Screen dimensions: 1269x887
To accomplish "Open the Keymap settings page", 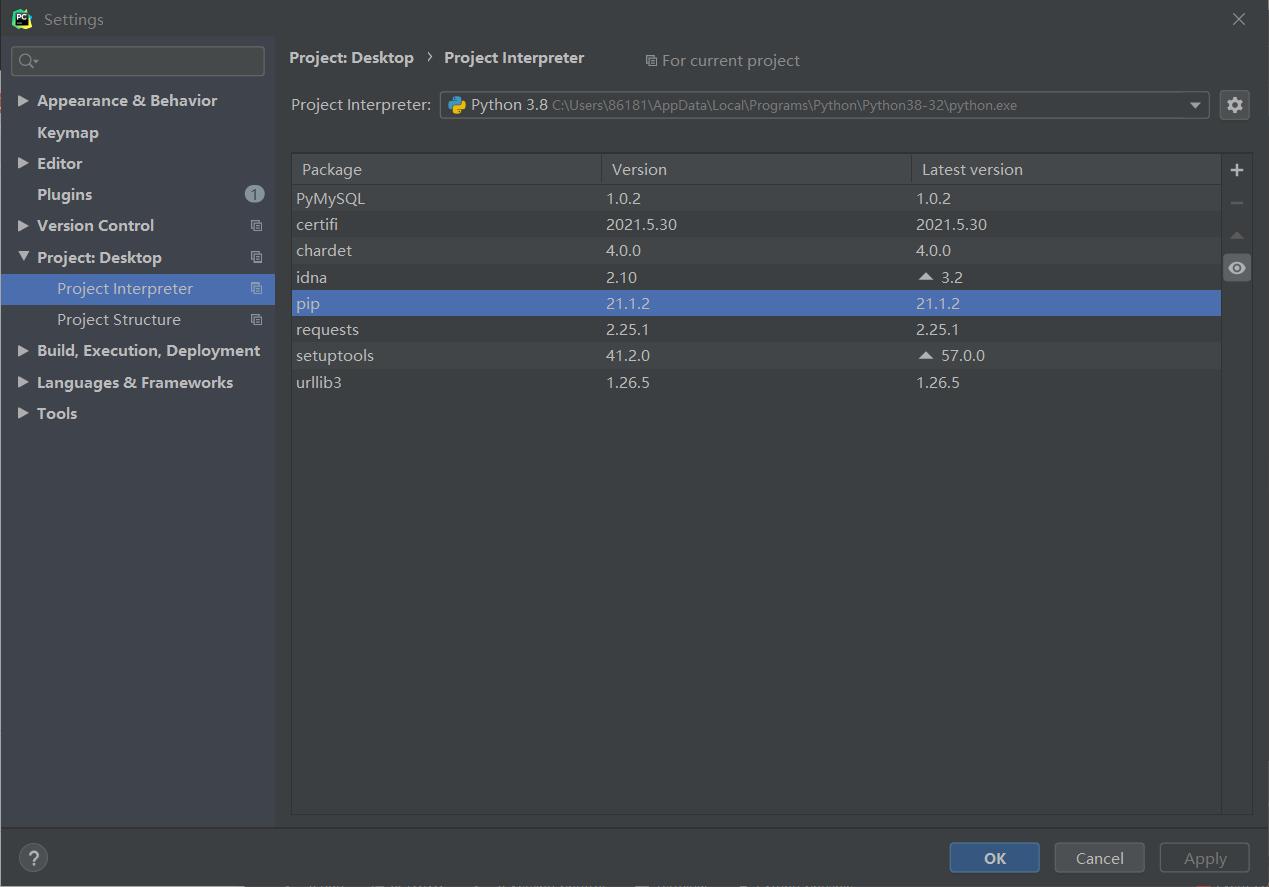I will (68, 133).
